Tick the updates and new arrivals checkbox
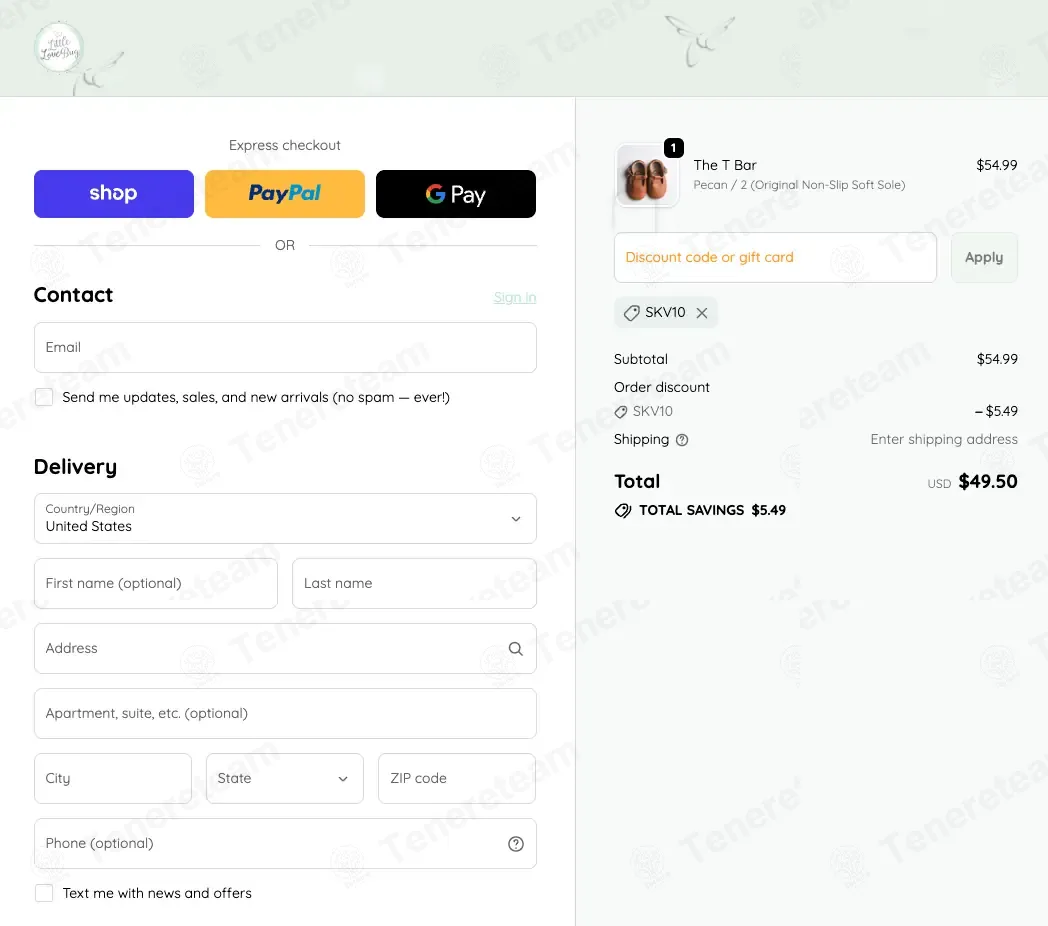Viewport: 1048px width, 926px height. click(x=44, y=397)
